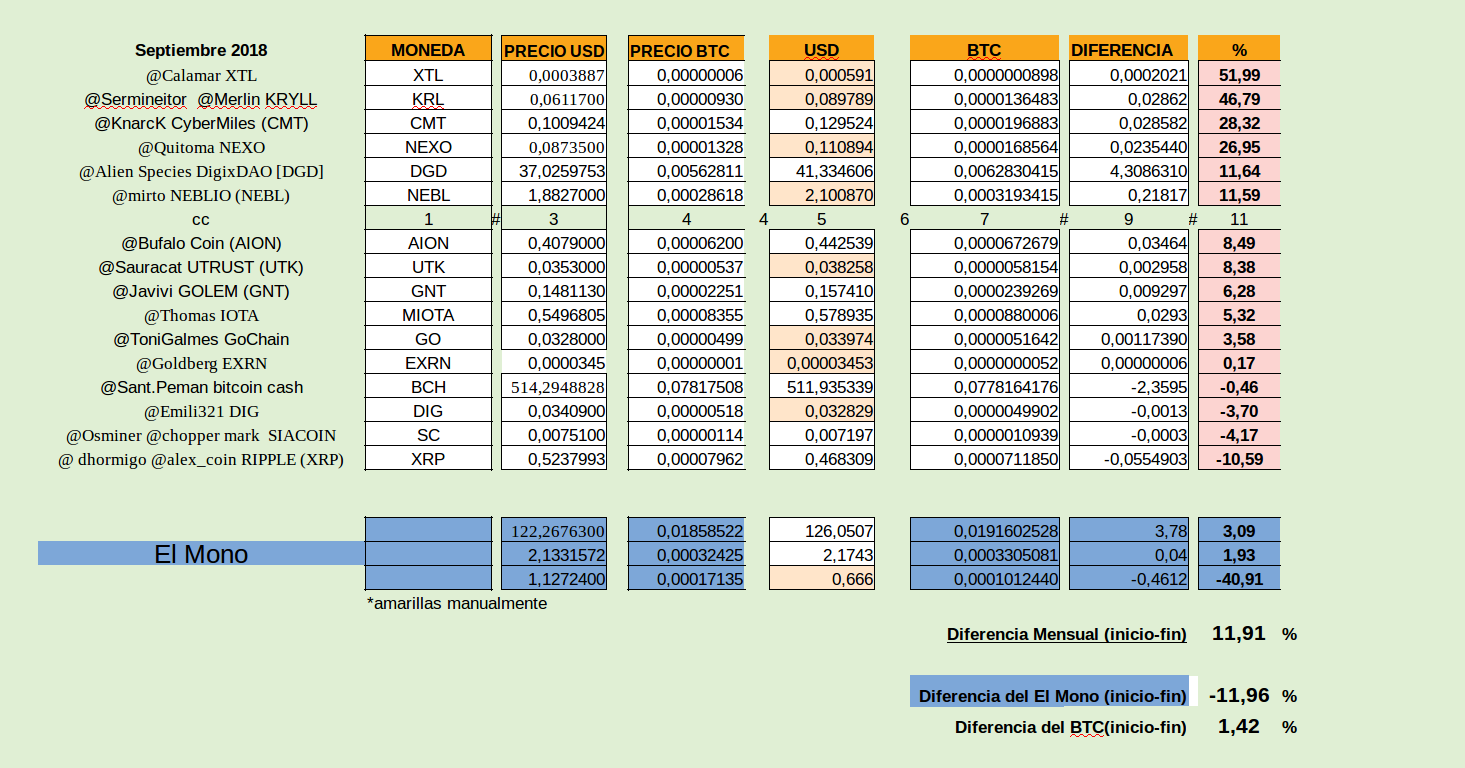Click the *amarillas manualmente note
The width and height of the screenshot is (1465, 768).
point(457,603)
